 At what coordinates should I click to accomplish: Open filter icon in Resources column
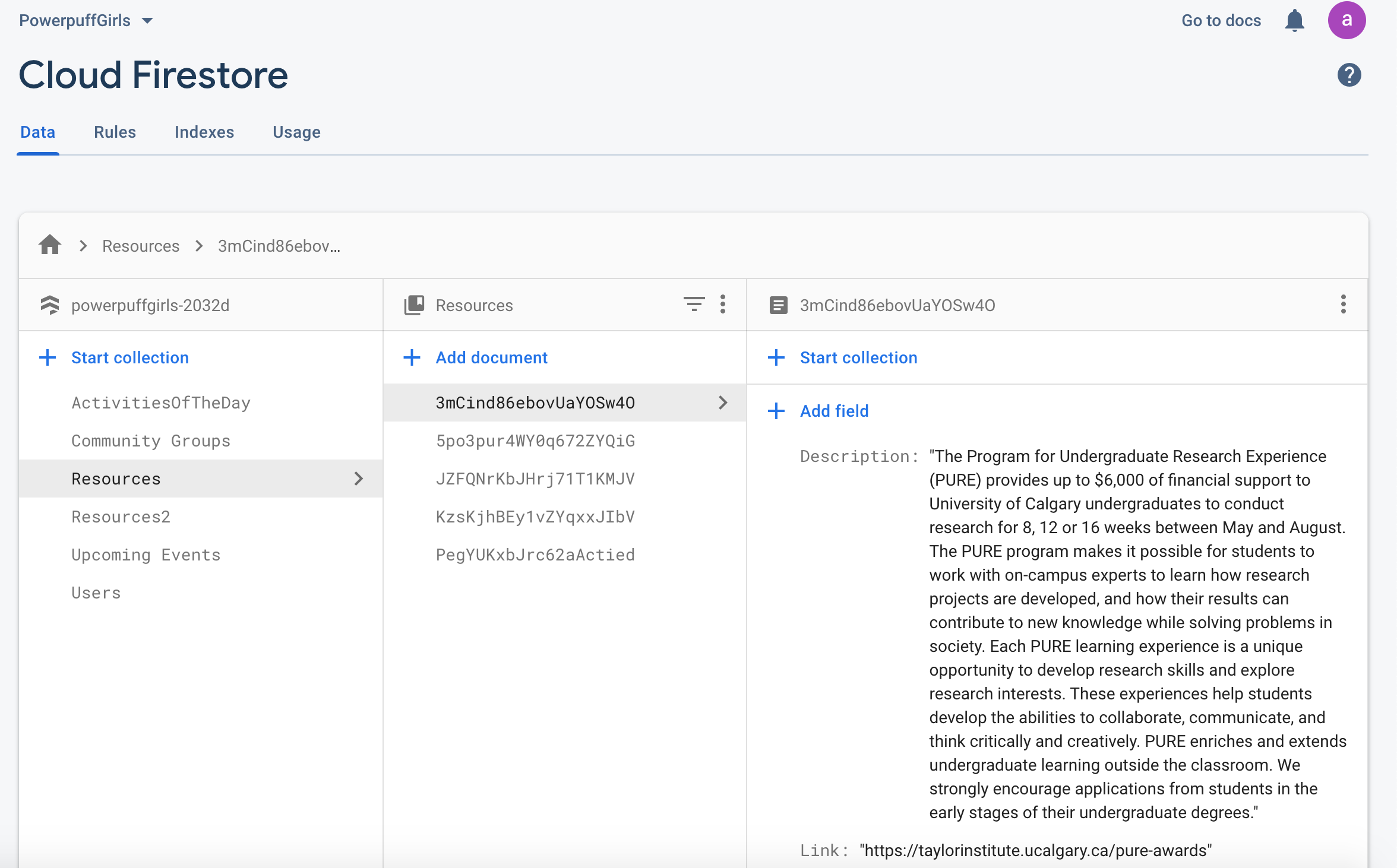(x=694, y=305)
